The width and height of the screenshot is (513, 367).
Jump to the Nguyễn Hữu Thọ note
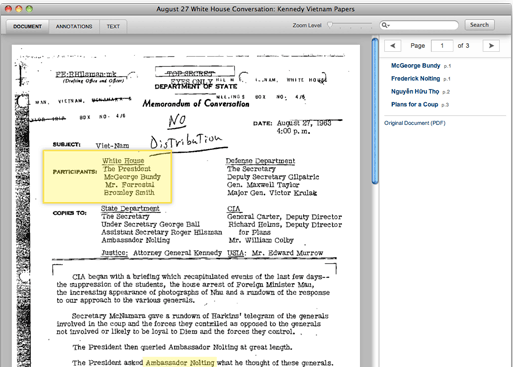(415, 92)
